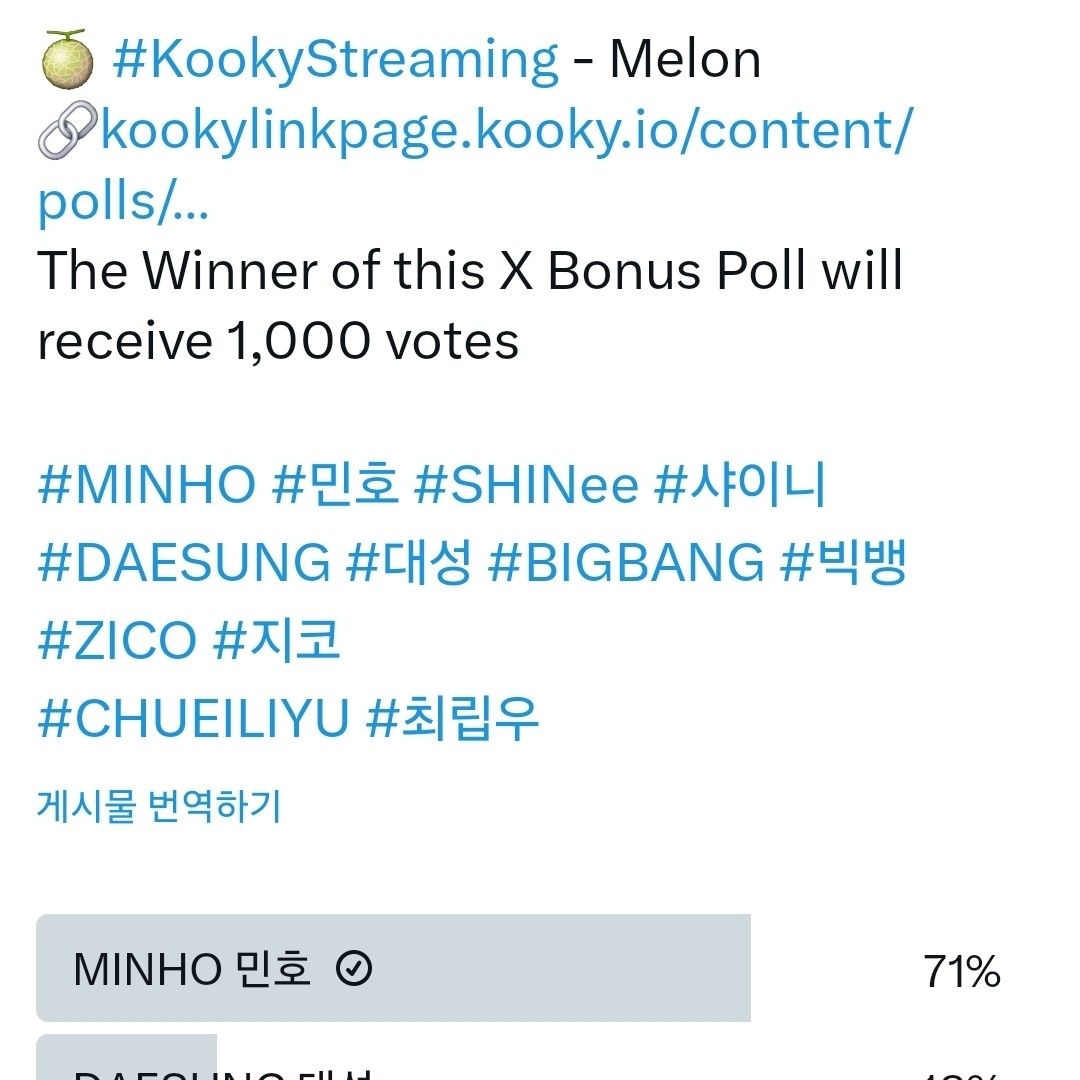Click the melon emoji icon

click(66, 60)
